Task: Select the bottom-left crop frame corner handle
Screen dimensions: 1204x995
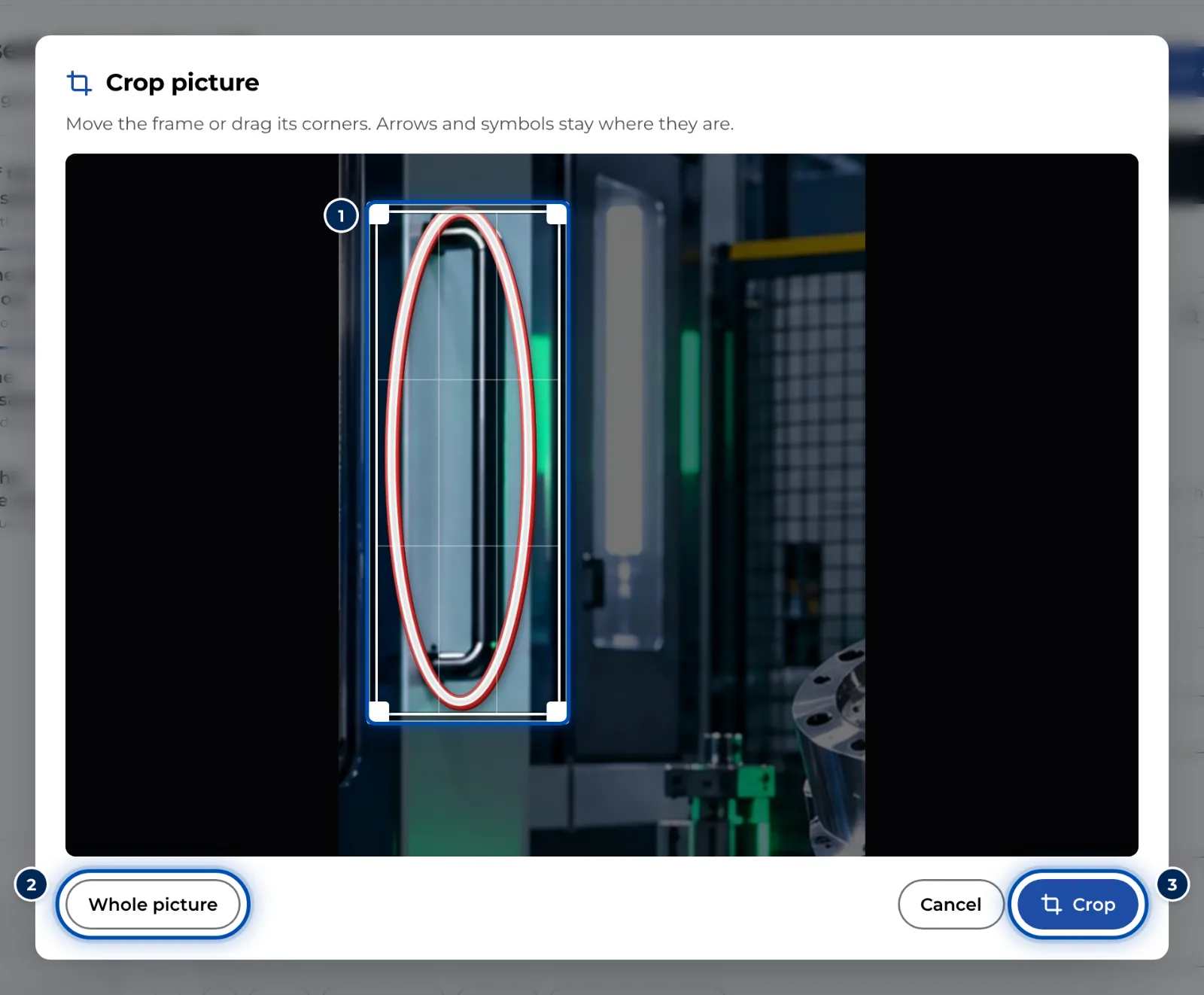Action: pyautogui.click(x=379, y=711)
